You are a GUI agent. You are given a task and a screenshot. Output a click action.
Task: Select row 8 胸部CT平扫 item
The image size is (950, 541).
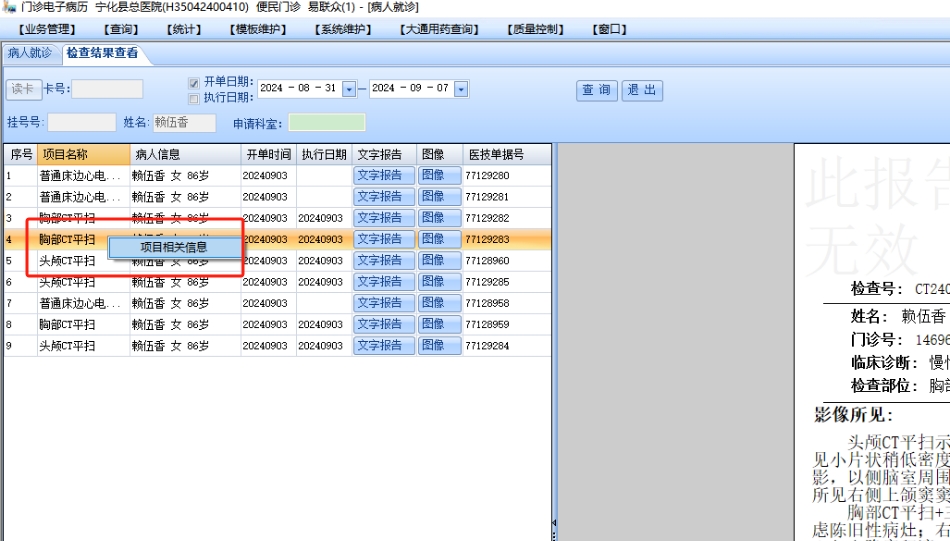(x=67, y=324)
